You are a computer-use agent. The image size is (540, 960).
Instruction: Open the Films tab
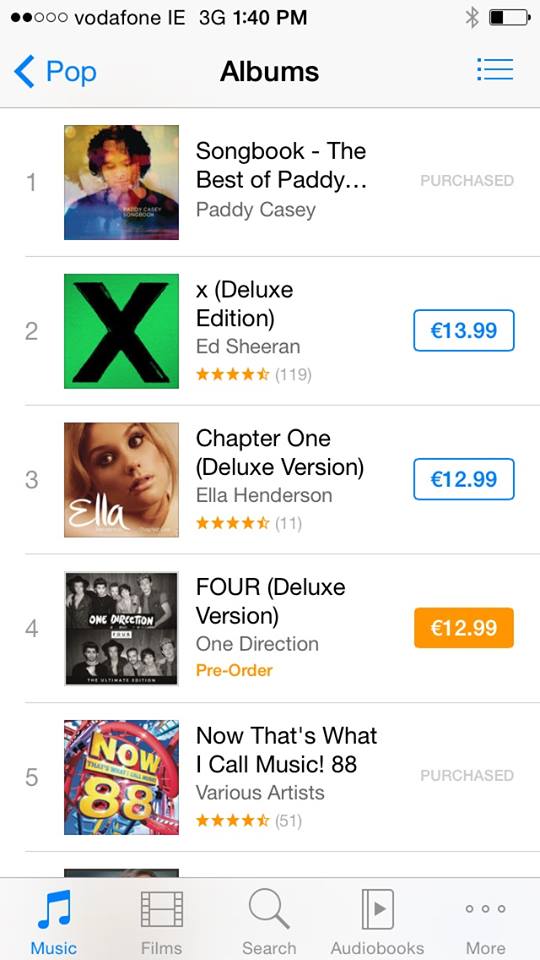(162, 922)
